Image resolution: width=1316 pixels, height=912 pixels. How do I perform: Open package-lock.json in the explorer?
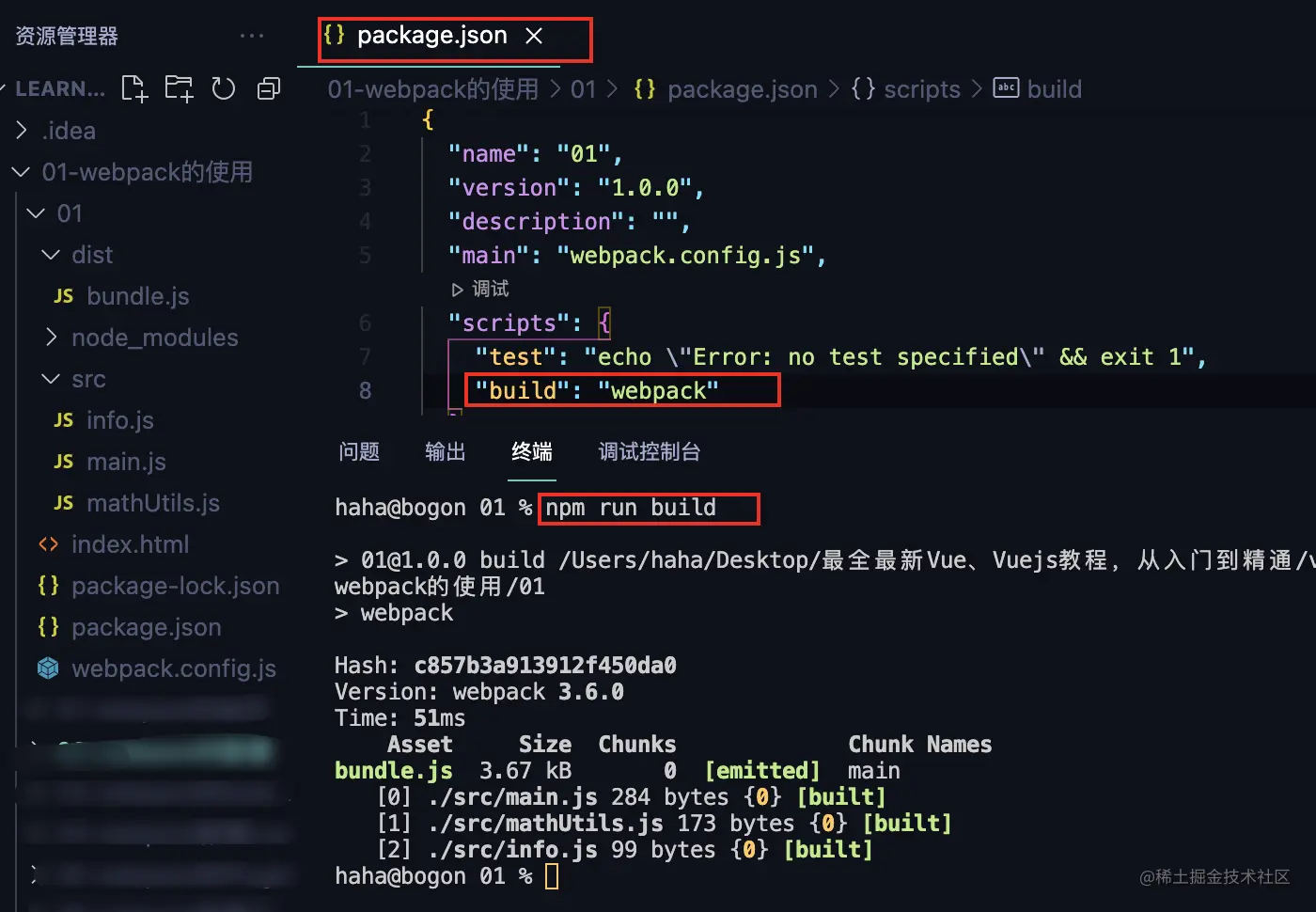(x=176, y=586)
